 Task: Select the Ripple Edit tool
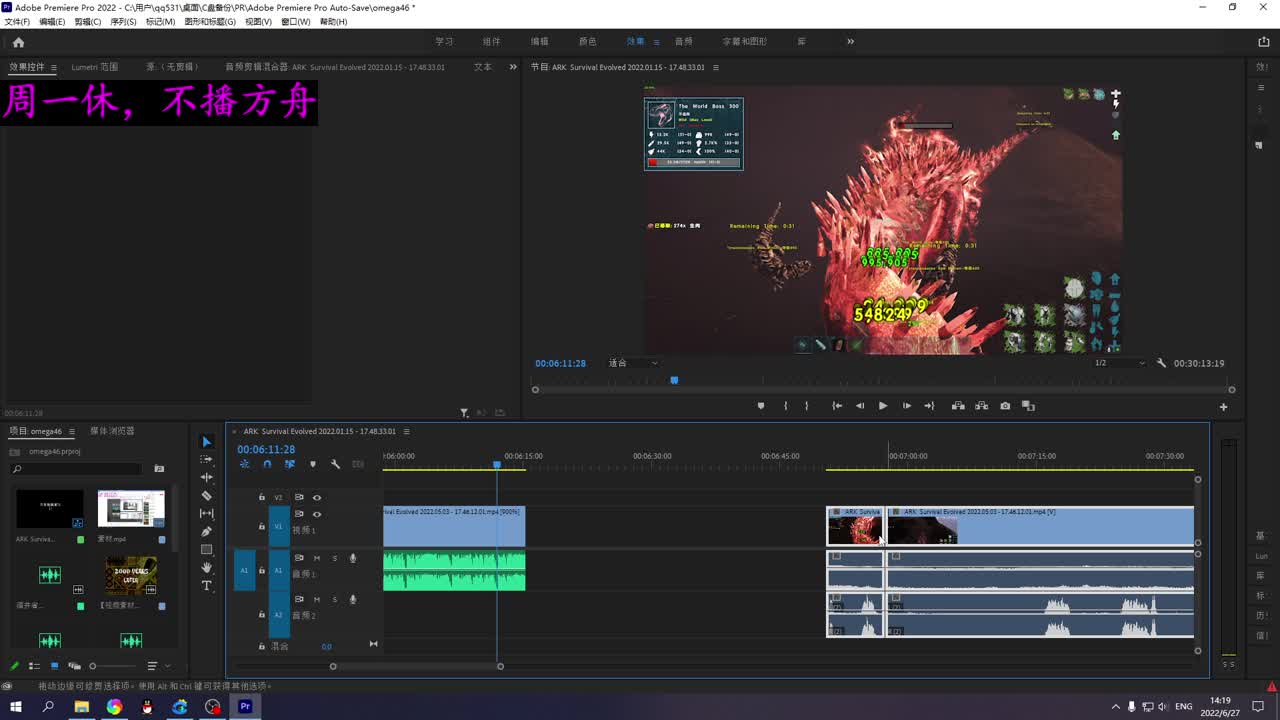tap(207, 478)
